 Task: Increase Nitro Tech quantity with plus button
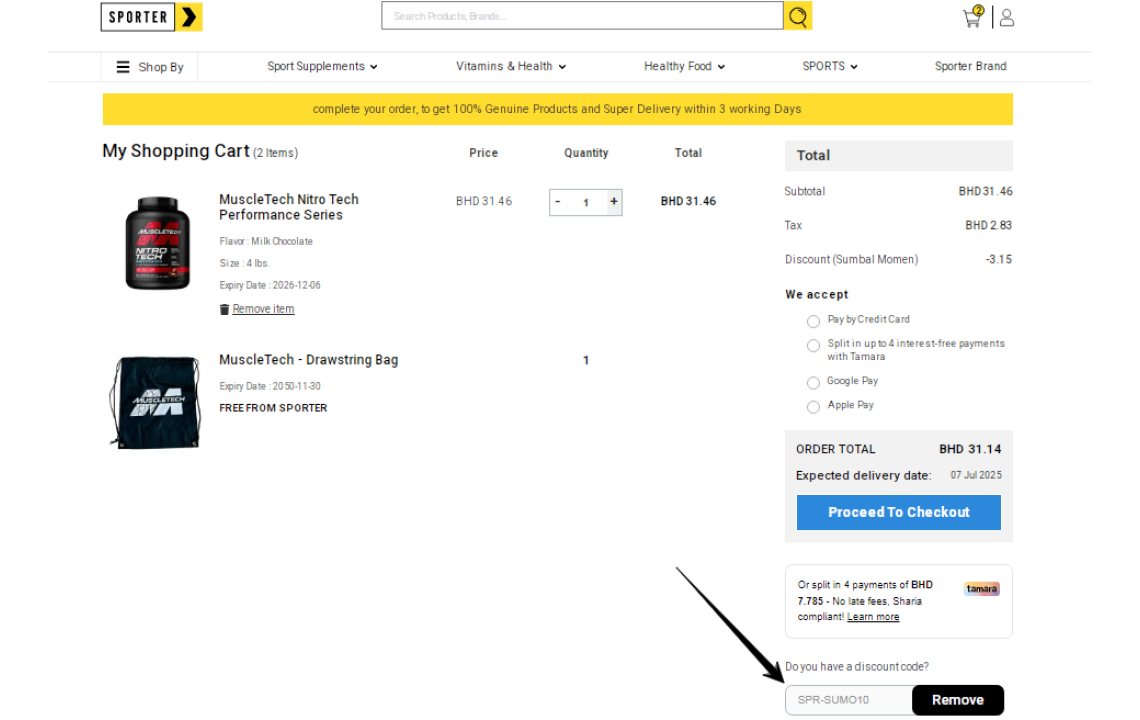point(614,201)
